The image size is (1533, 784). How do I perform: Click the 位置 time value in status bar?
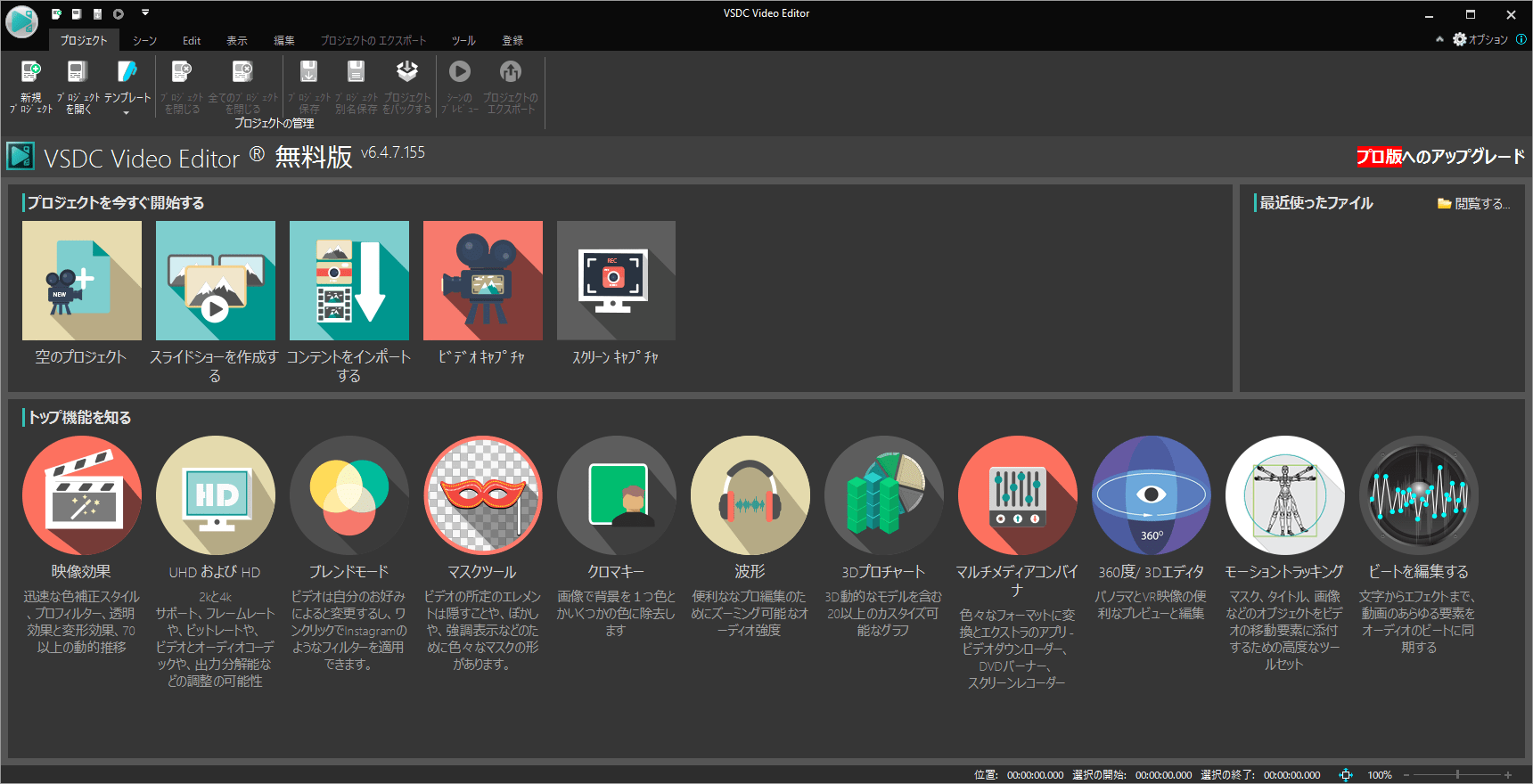click(x=1035, y=775)
